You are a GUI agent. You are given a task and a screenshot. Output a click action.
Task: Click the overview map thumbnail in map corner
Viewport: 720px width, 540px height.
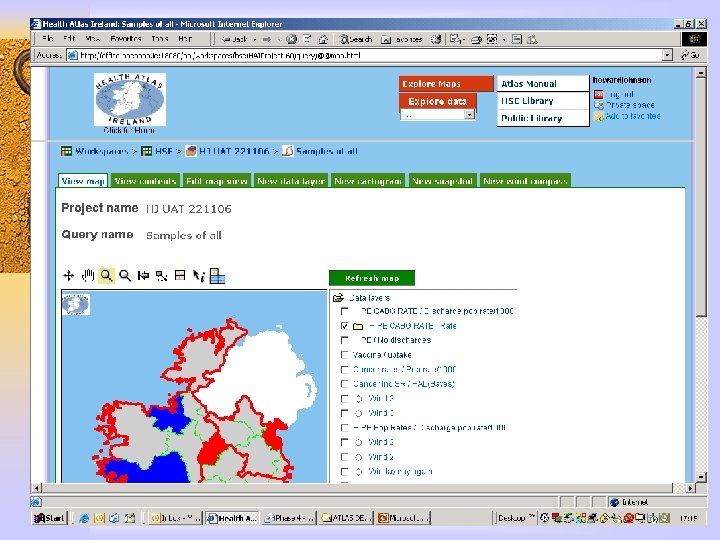pos(76,304)
